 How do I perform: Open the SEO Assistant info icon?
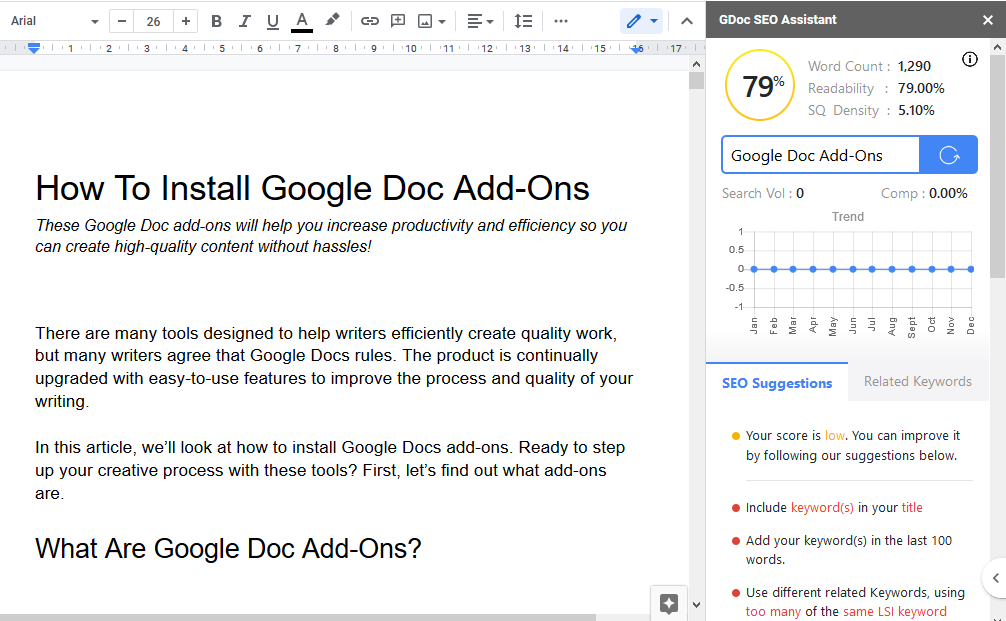coord(969,59)
